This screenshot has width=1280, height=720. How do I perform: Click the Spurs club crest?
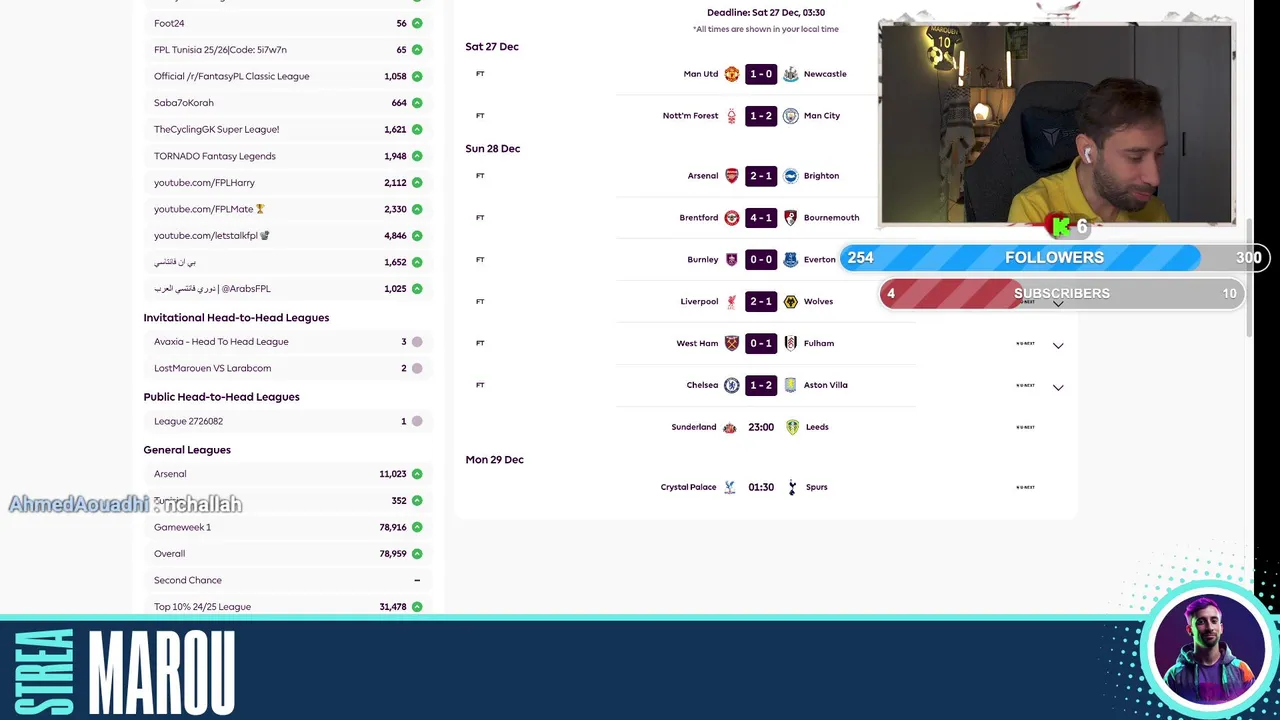click(x=792, y=488)
